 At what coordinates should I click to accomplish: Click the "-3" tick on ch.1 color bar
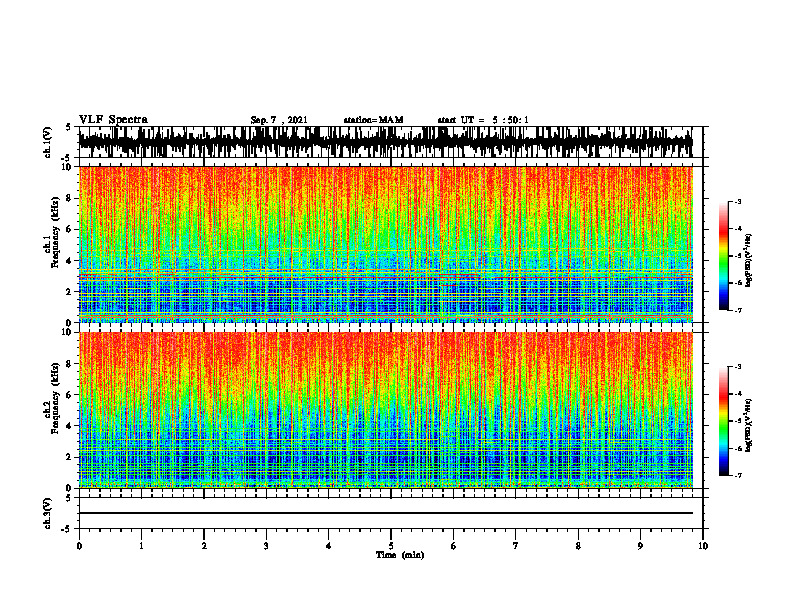pos(738,201)
